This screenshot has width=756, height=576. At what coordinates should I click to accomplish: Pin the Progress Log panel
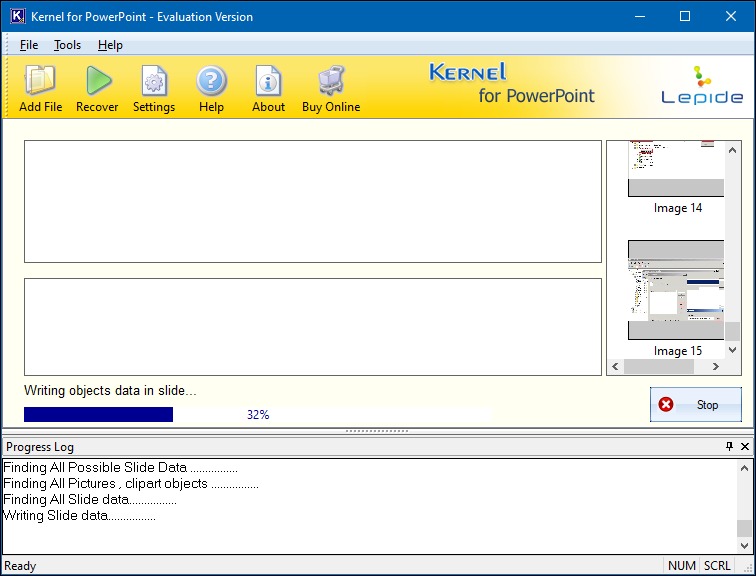click(x=729, y=446)
